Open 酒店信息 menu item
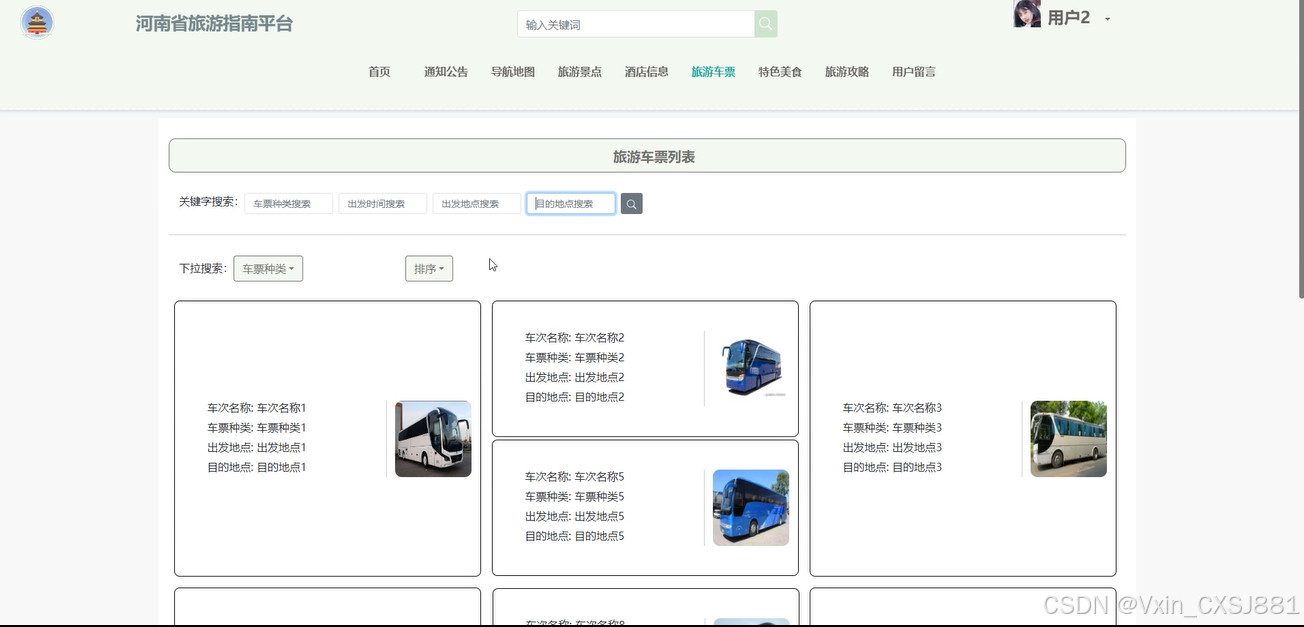The height and width of the screenshot is (627, 1304). (x=647, y=72)
